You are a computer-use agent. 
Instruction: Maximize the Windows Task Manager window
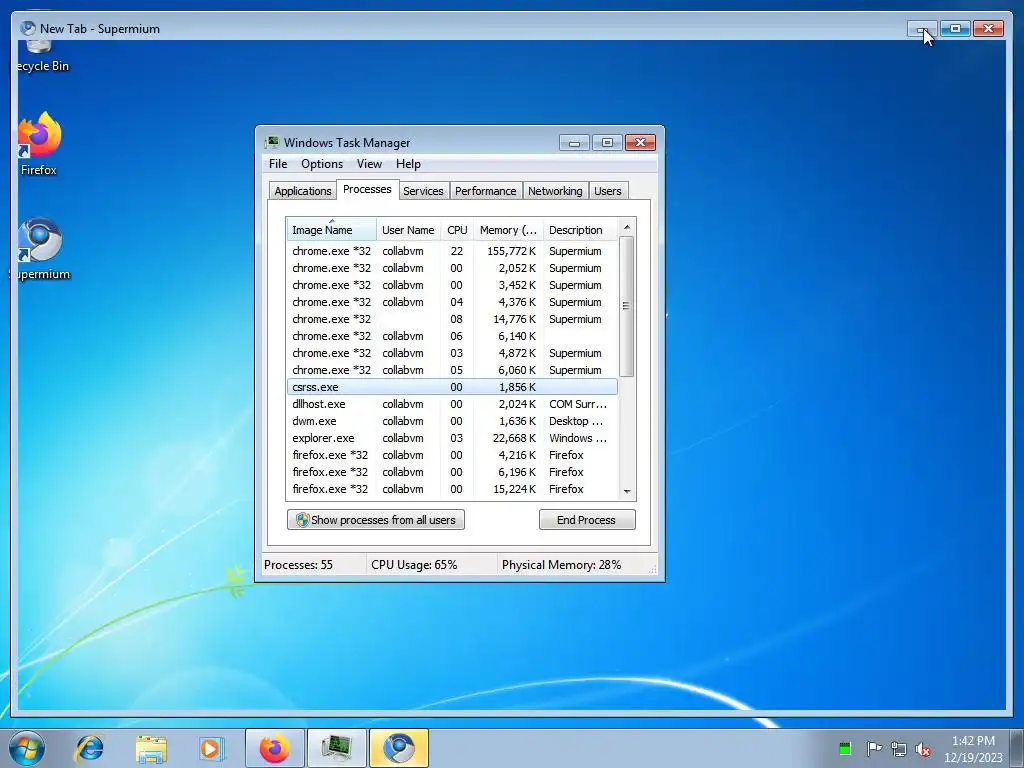pos(607,142)
